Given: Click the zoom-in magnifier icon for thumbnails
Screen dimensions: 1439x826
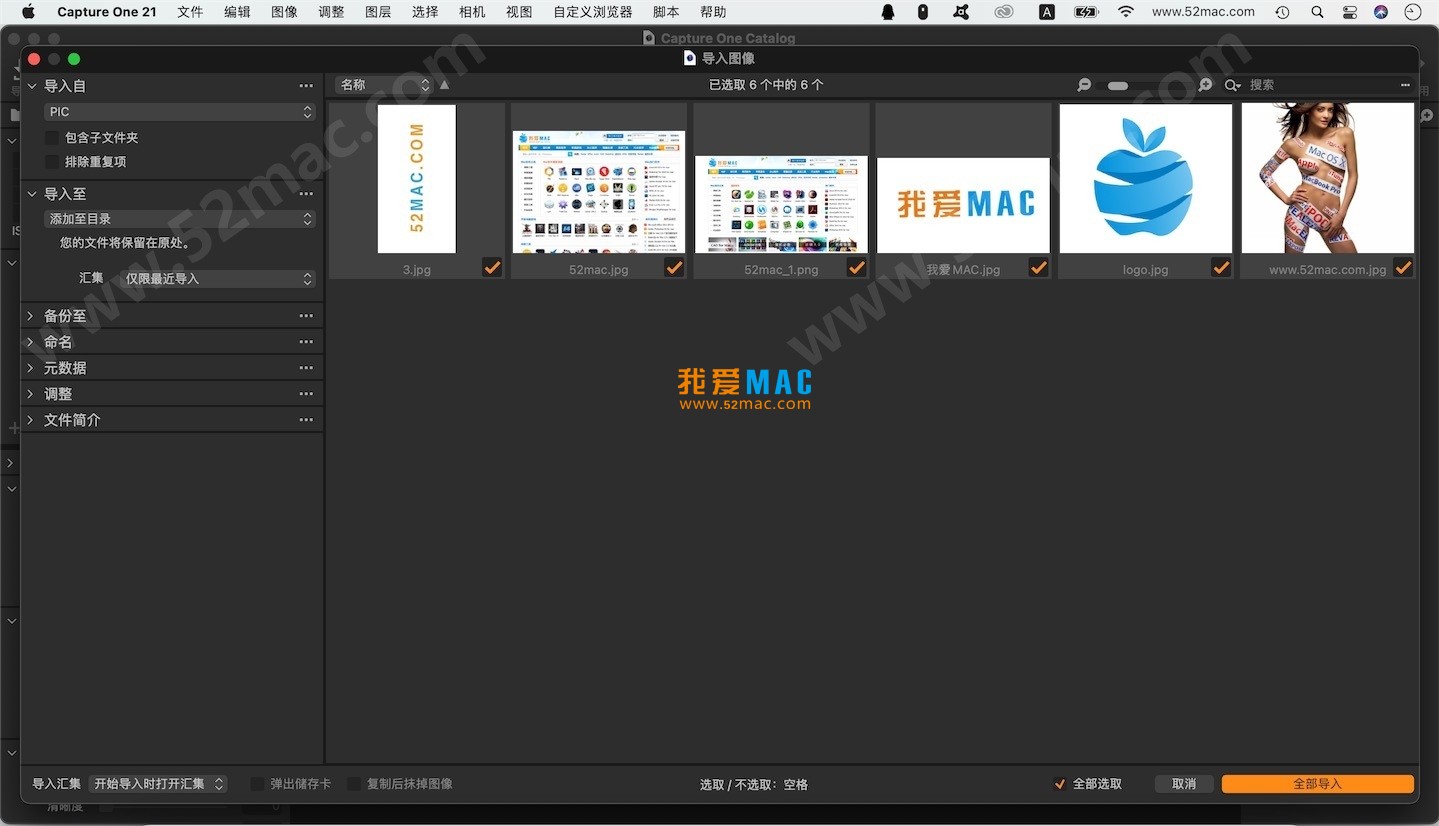Looking at the screenshot, I should click(1205, 85).
